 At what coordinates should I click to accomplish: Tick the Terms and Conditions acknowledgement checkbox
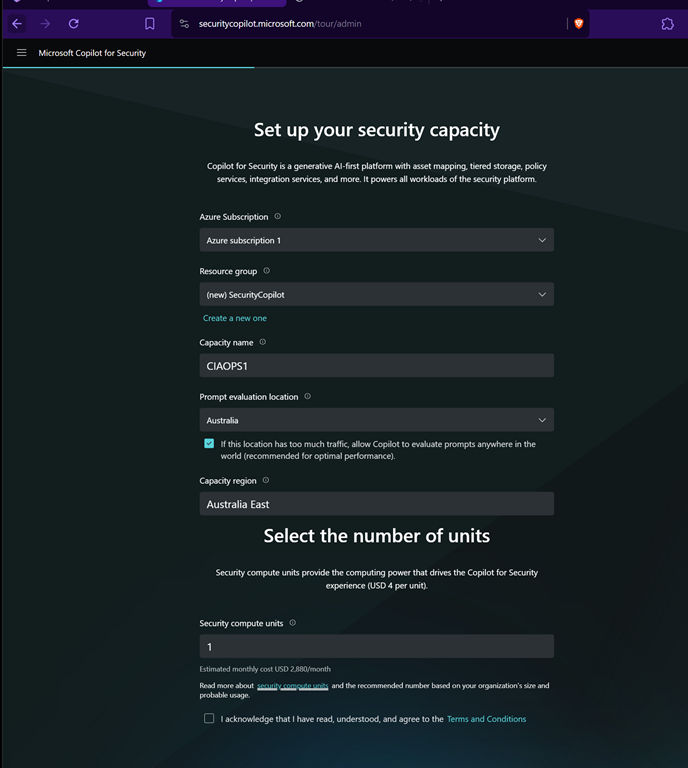point(209,718)
